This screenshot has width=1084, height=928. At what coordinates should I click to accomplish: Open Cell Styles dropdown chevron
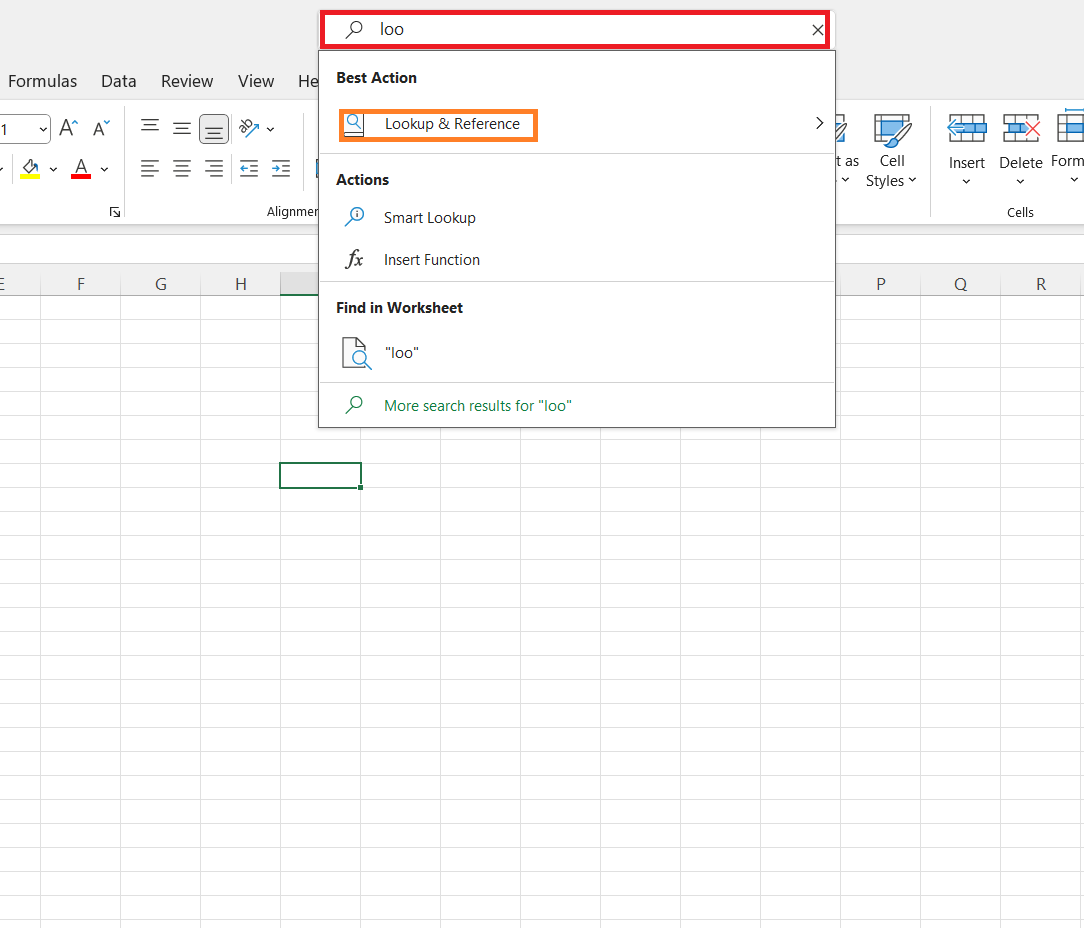(x=913, y=180)
